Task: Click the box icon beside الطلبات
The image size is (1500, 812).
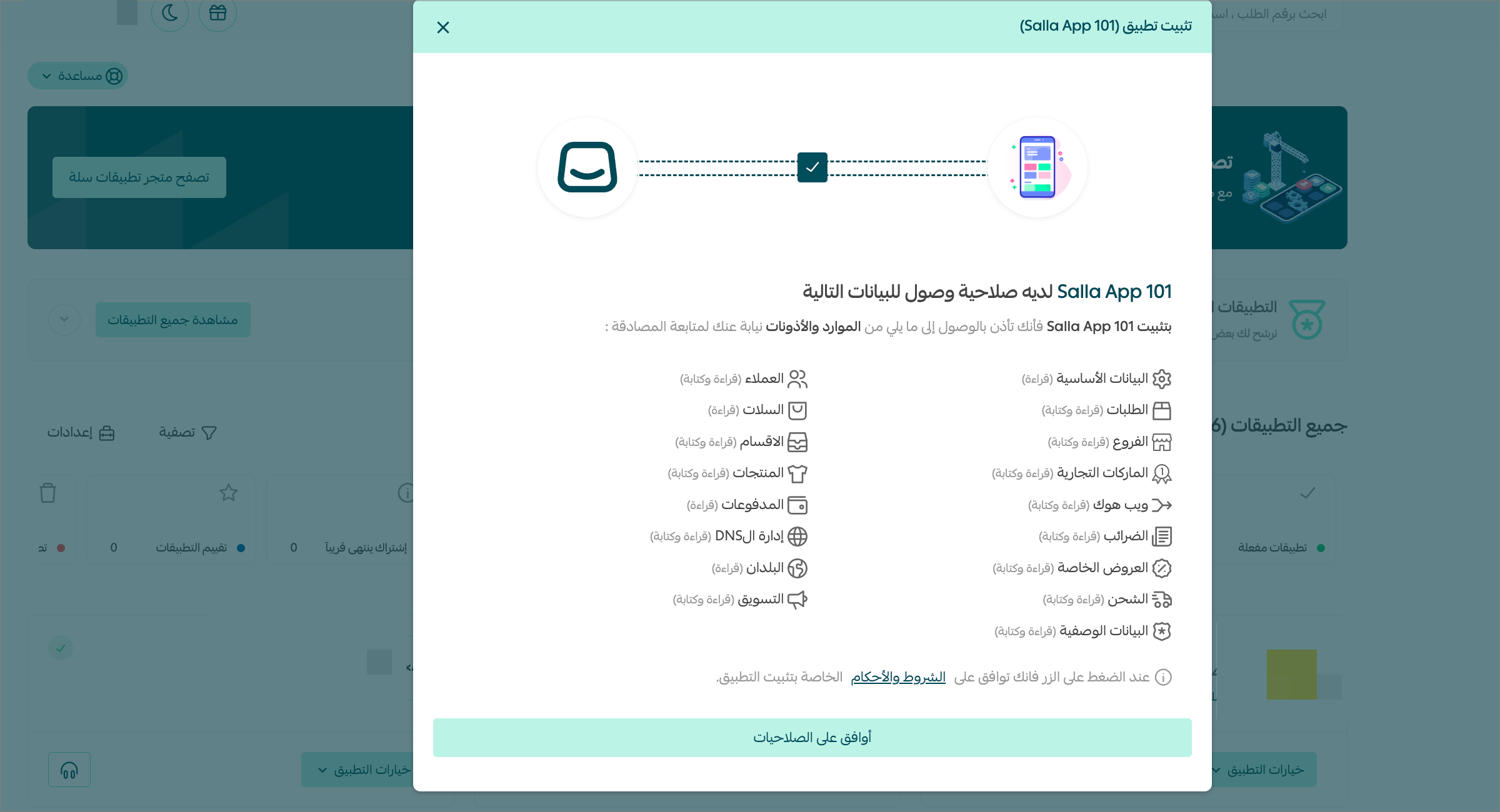Action: 1162,410
